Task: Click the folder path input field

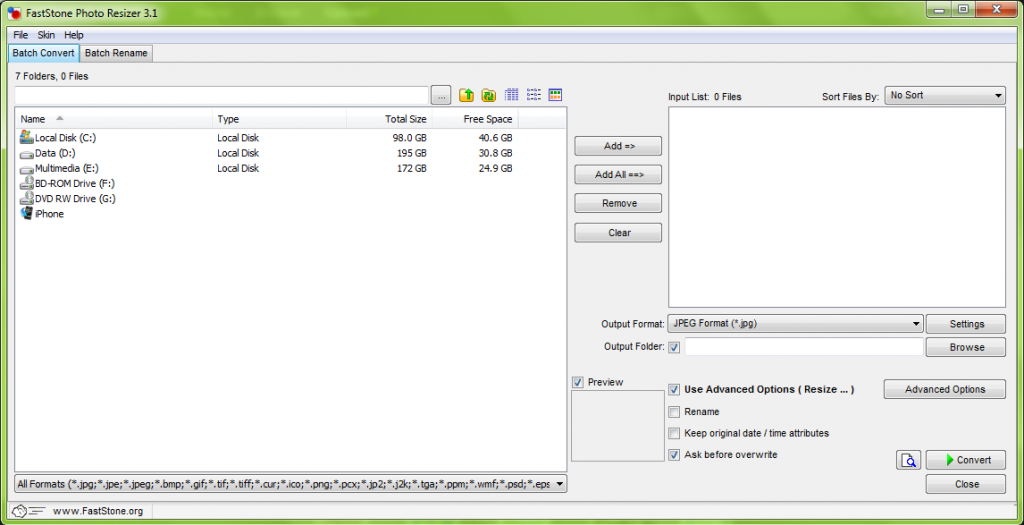Action: 221,95
